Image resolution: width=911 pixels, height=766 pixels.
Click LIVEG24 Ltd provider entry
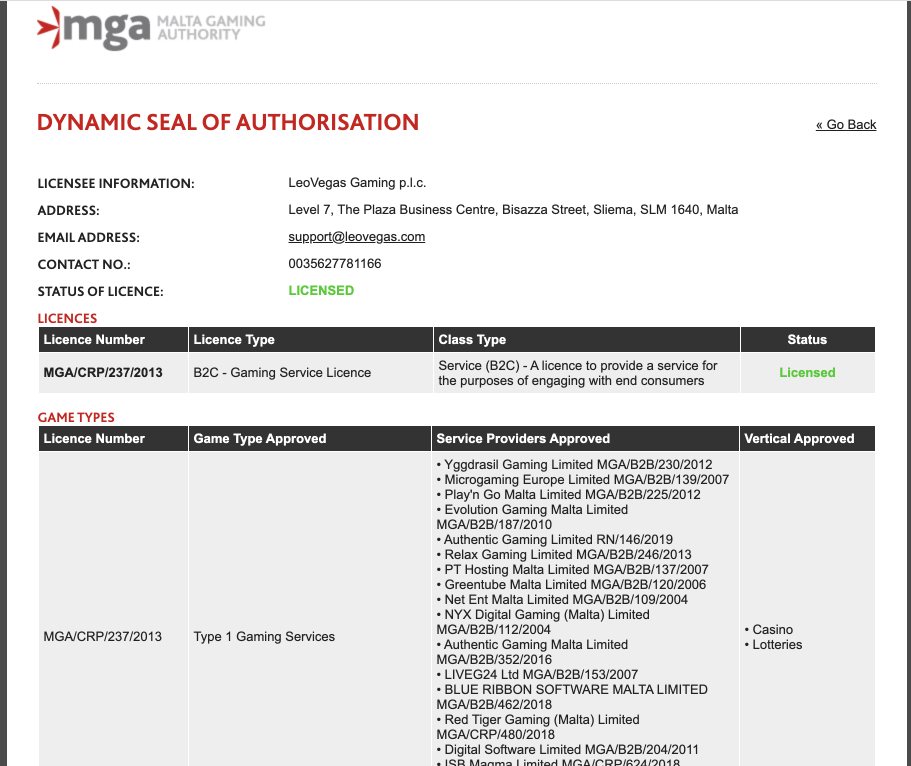pos(537,675)
